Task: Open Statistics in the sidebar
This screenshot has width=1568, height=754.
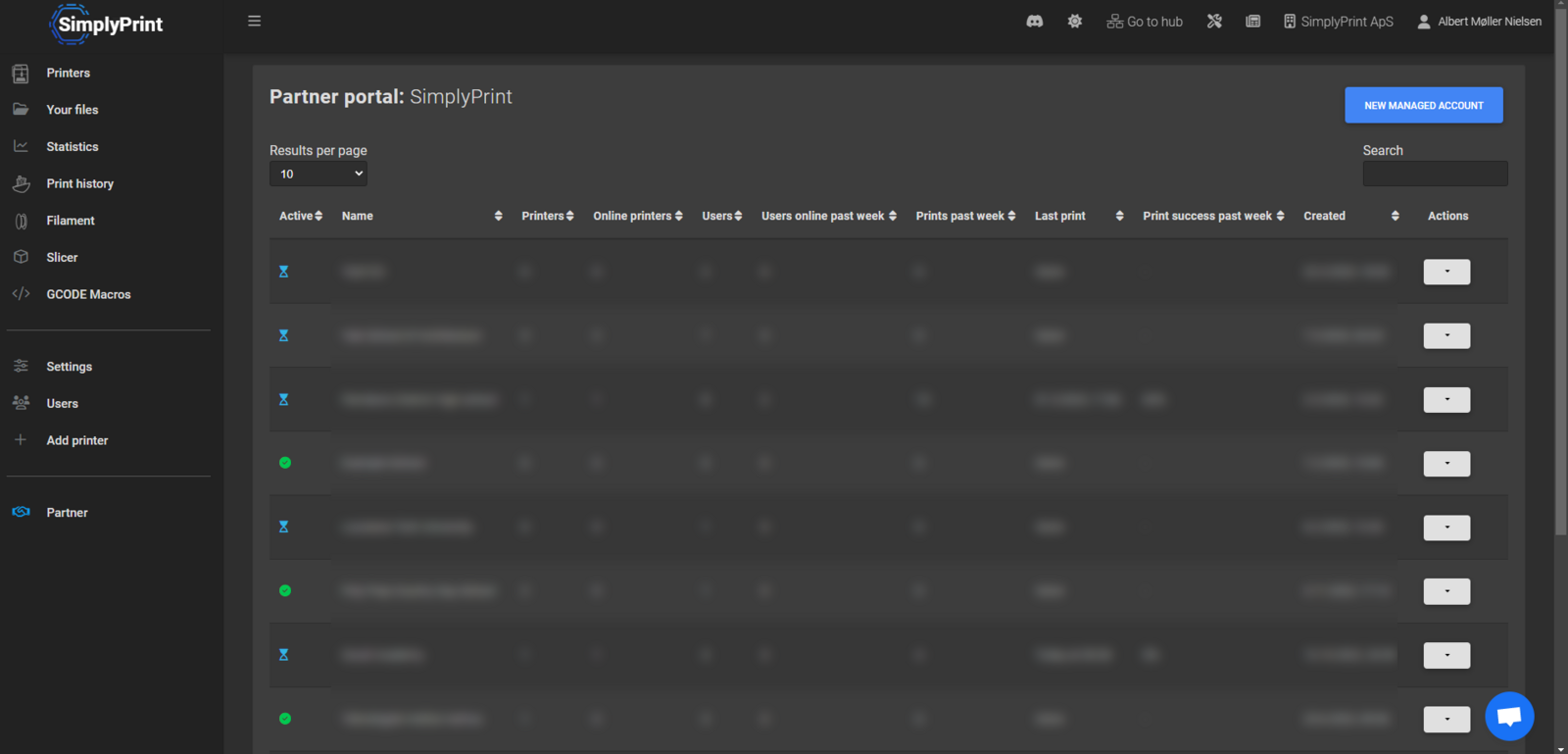Action: tap(73, 147)
